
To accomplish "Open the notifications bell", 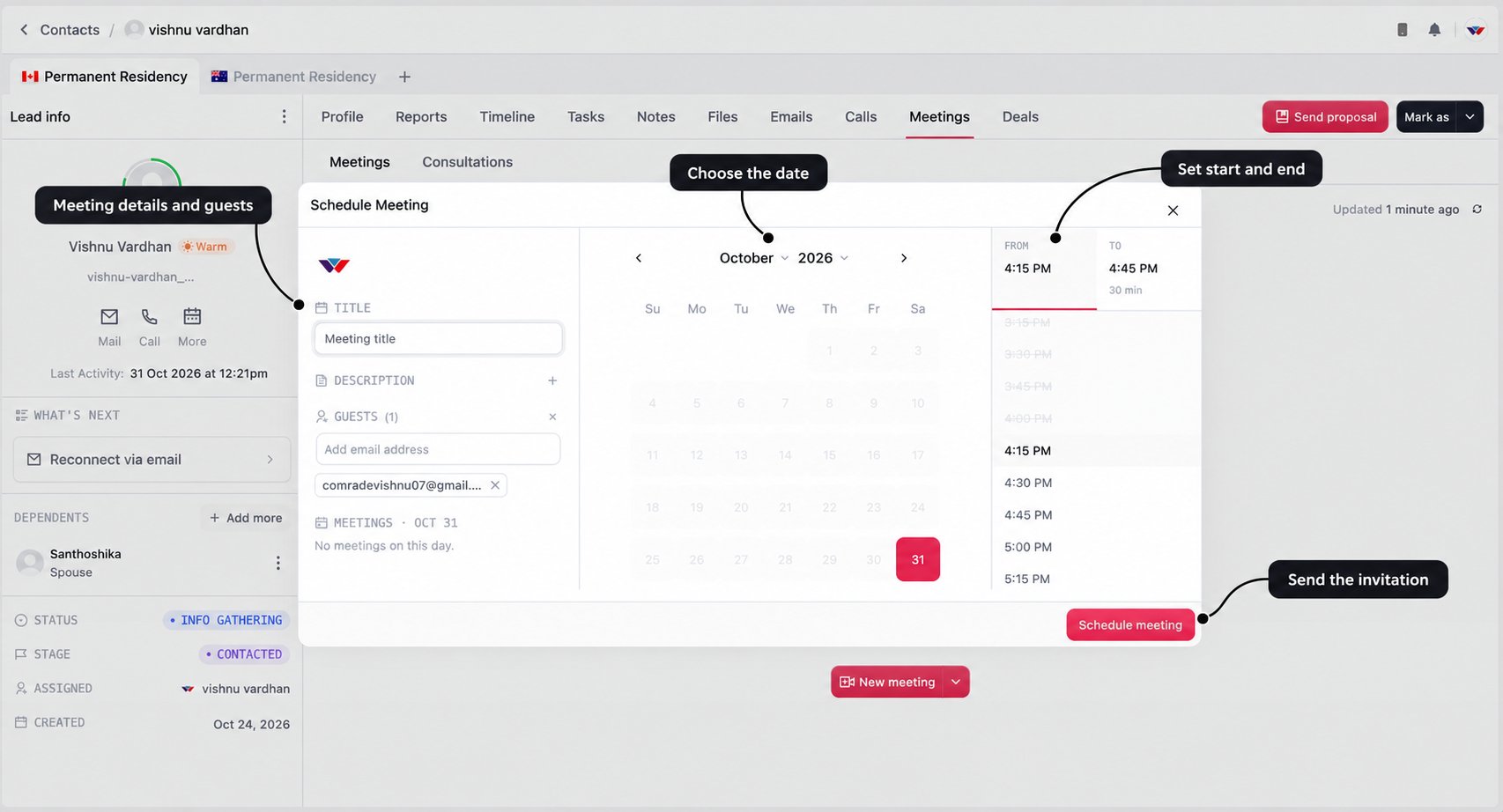I will (x=1434, y=30).
